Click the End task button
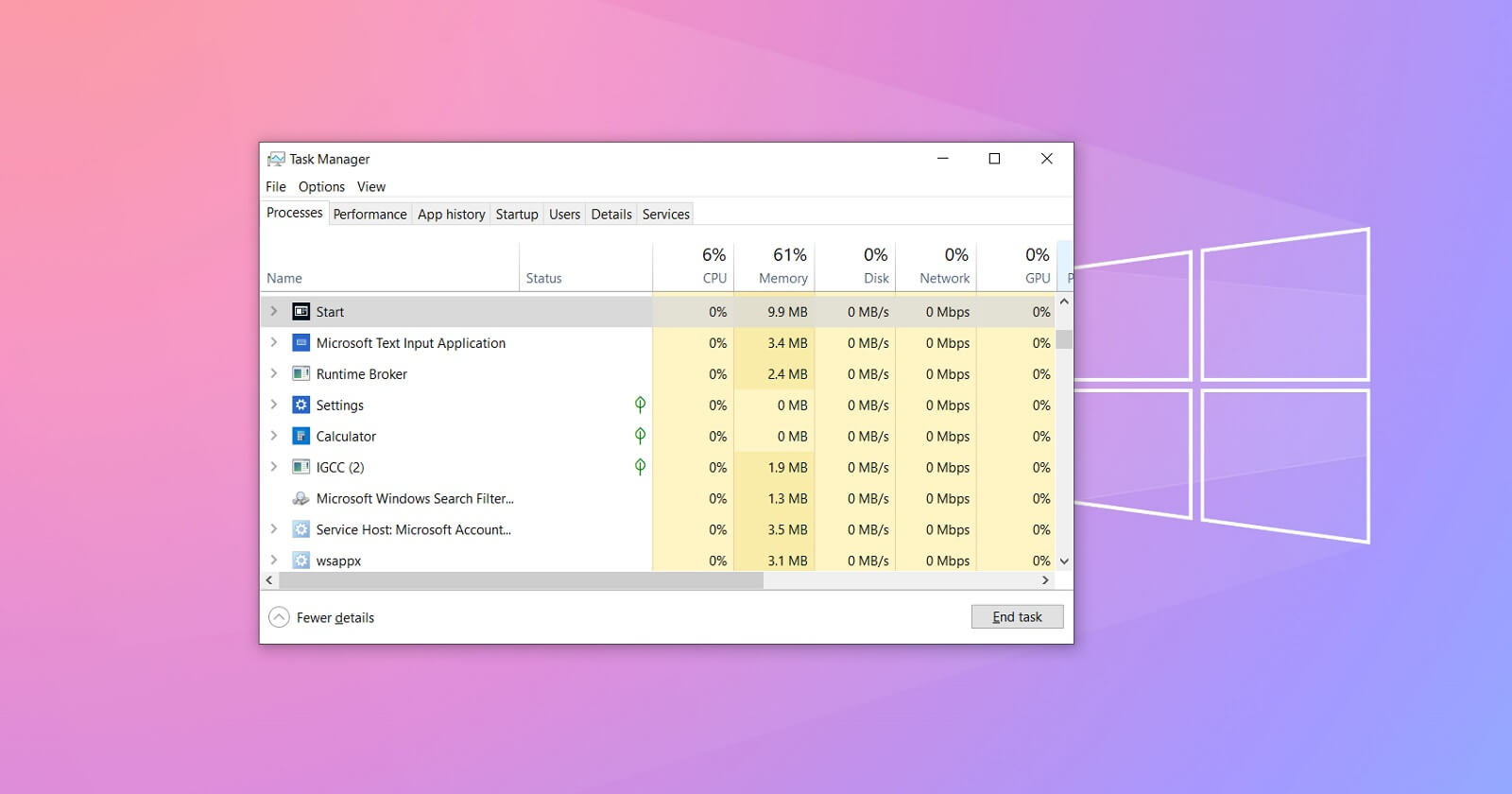1512x794 pixels. click(x=1017, y=616)
